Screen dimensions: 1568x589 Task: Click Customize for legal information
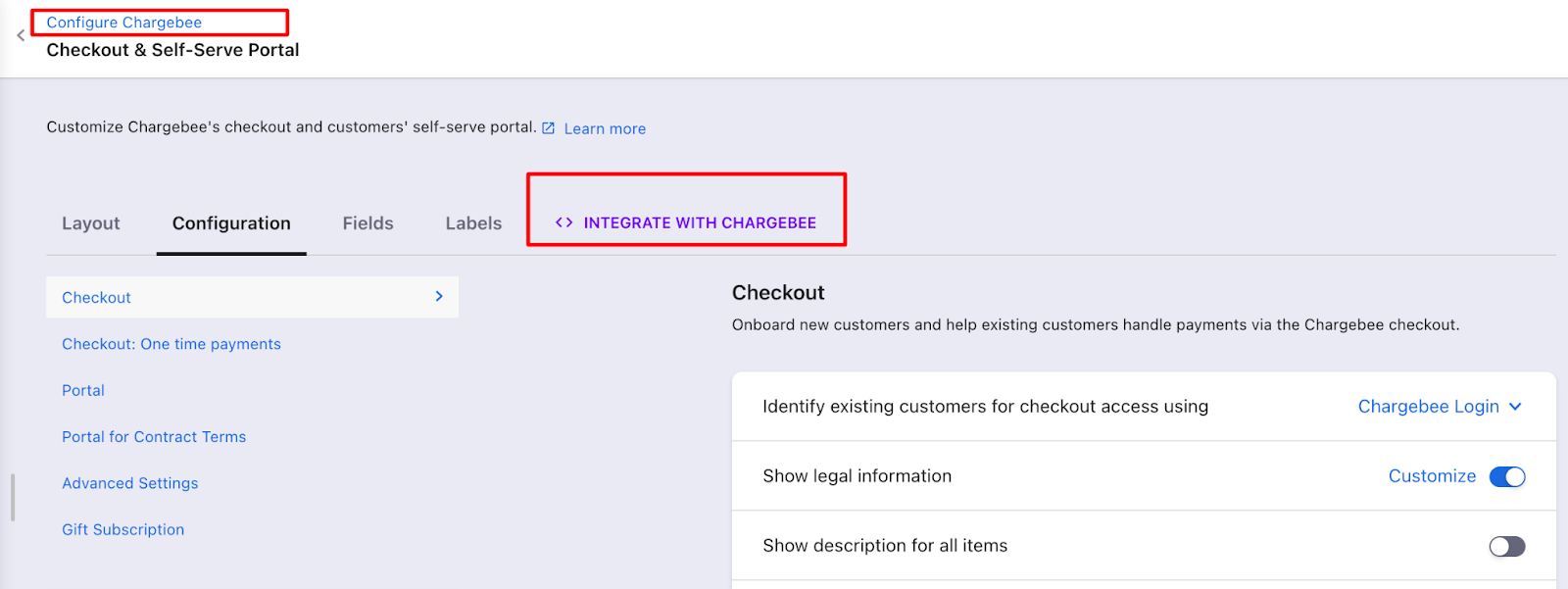[x=1432, y=476]
